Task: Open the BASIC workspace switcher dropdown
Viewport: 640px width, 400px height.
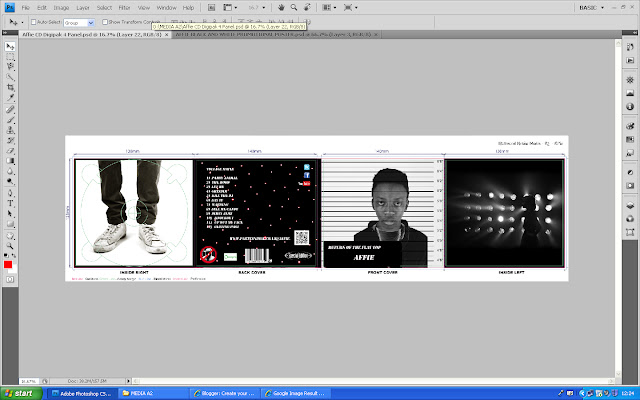Action: pos(591,7)
